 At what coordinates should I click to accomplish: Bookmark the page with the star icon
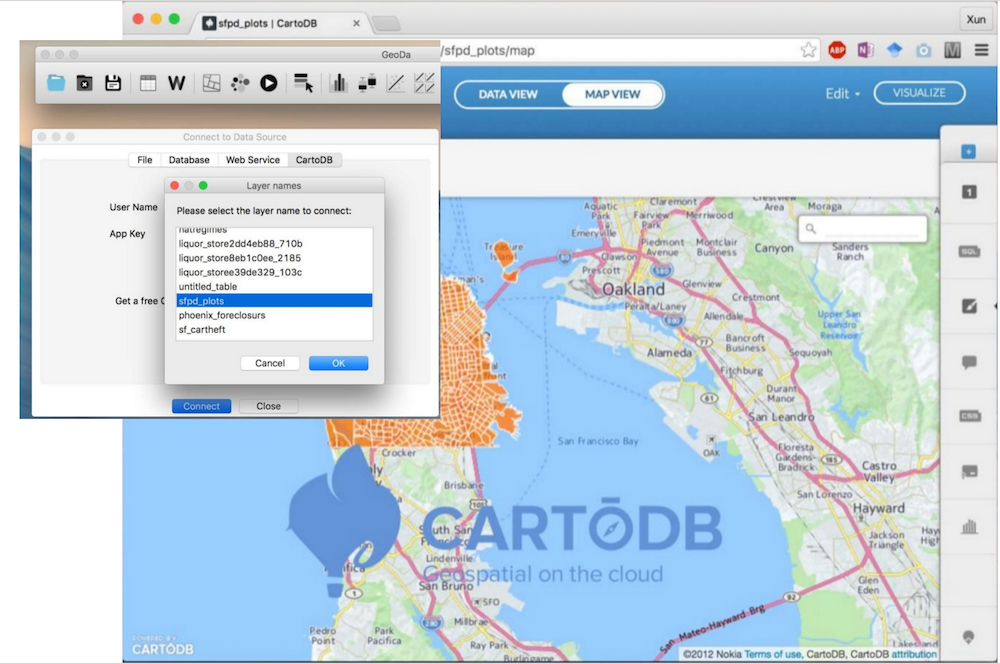pos(808,50)
